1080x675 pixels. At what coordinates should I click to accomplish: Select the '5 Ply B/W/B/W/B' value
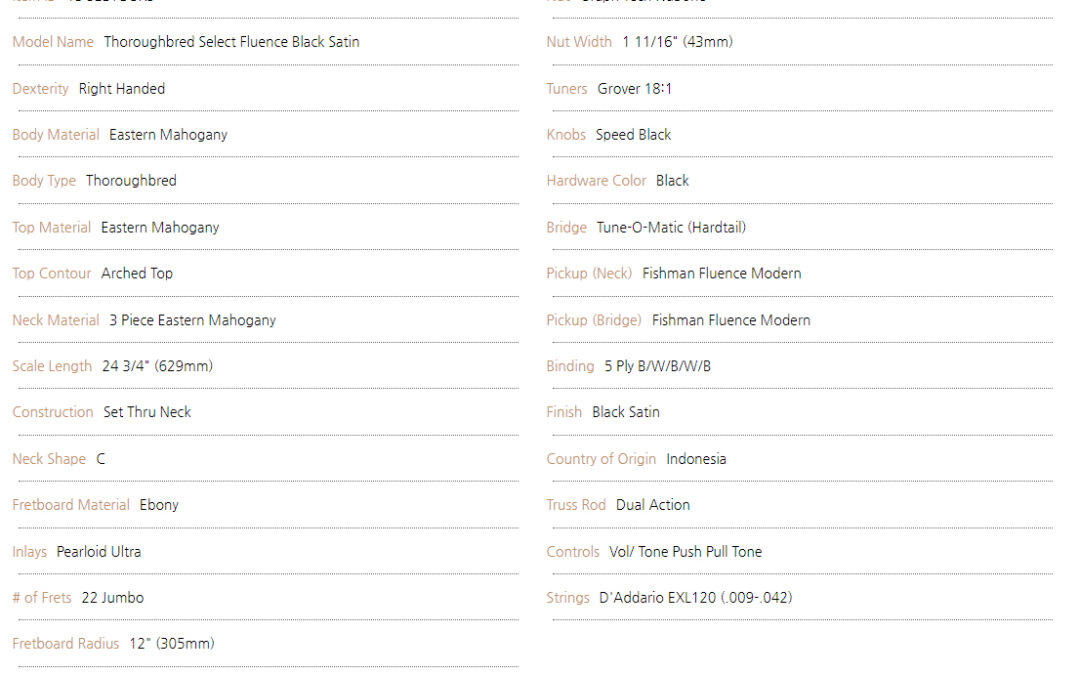pyautogui.click(x=658, y=366)
